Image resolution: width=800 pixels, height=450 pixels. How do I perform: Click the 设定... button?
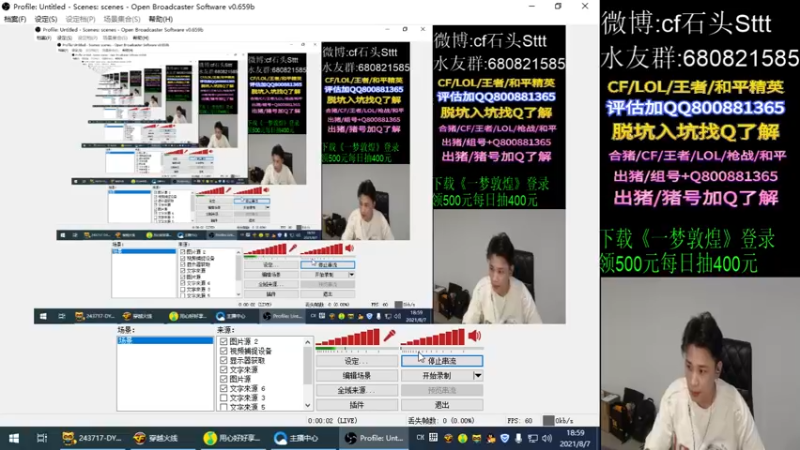357,361
